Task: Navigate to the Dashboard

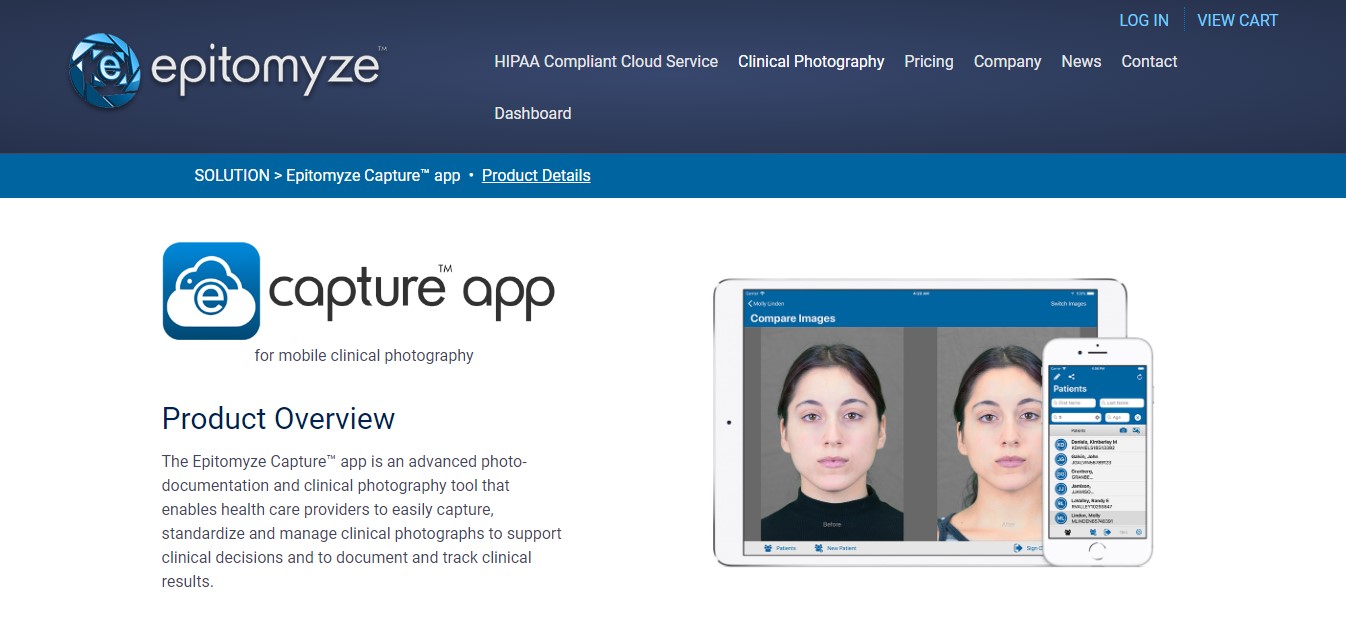Action: (533, 113)
